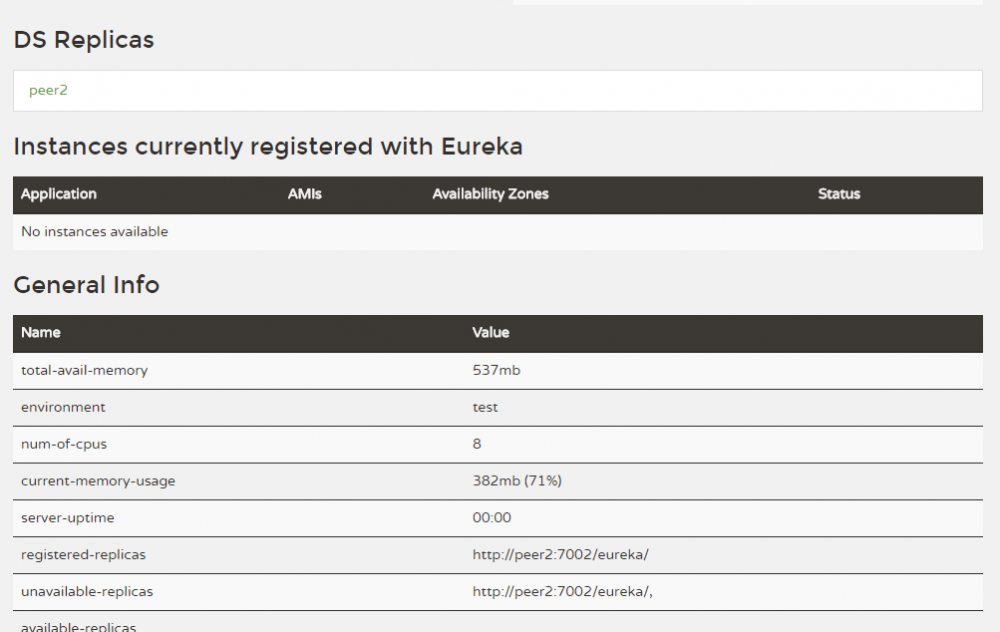Click the Application column header
The image size is (1000, 632).
59,194
